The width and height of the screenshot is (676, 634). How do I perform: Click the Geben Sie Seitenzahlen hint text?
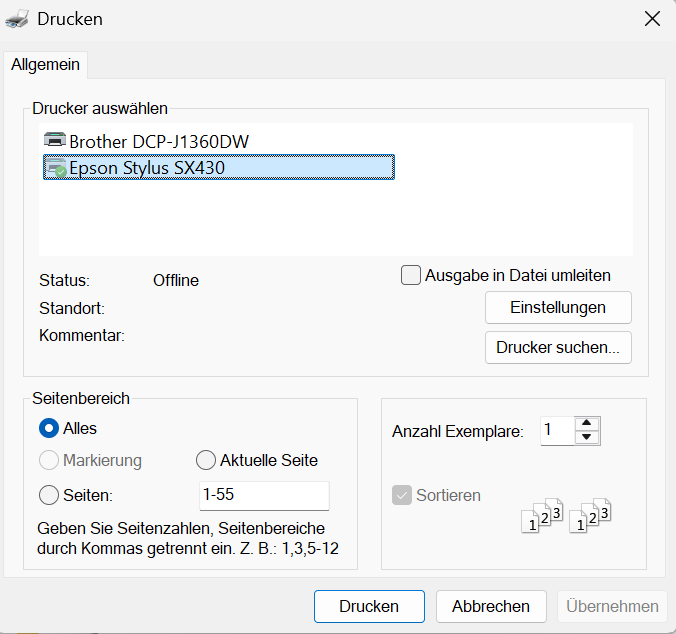click(188, 538)
